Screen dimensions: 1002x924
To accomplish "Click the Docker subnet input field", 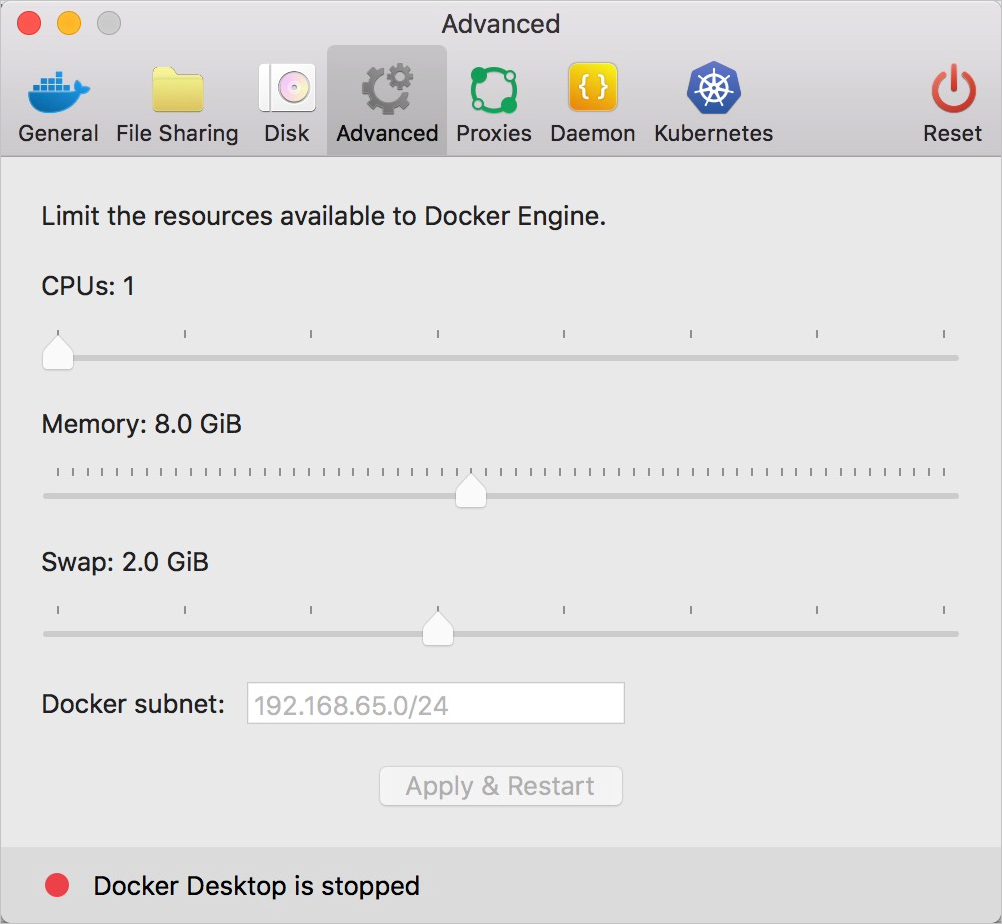I will [x=436, y=703].
